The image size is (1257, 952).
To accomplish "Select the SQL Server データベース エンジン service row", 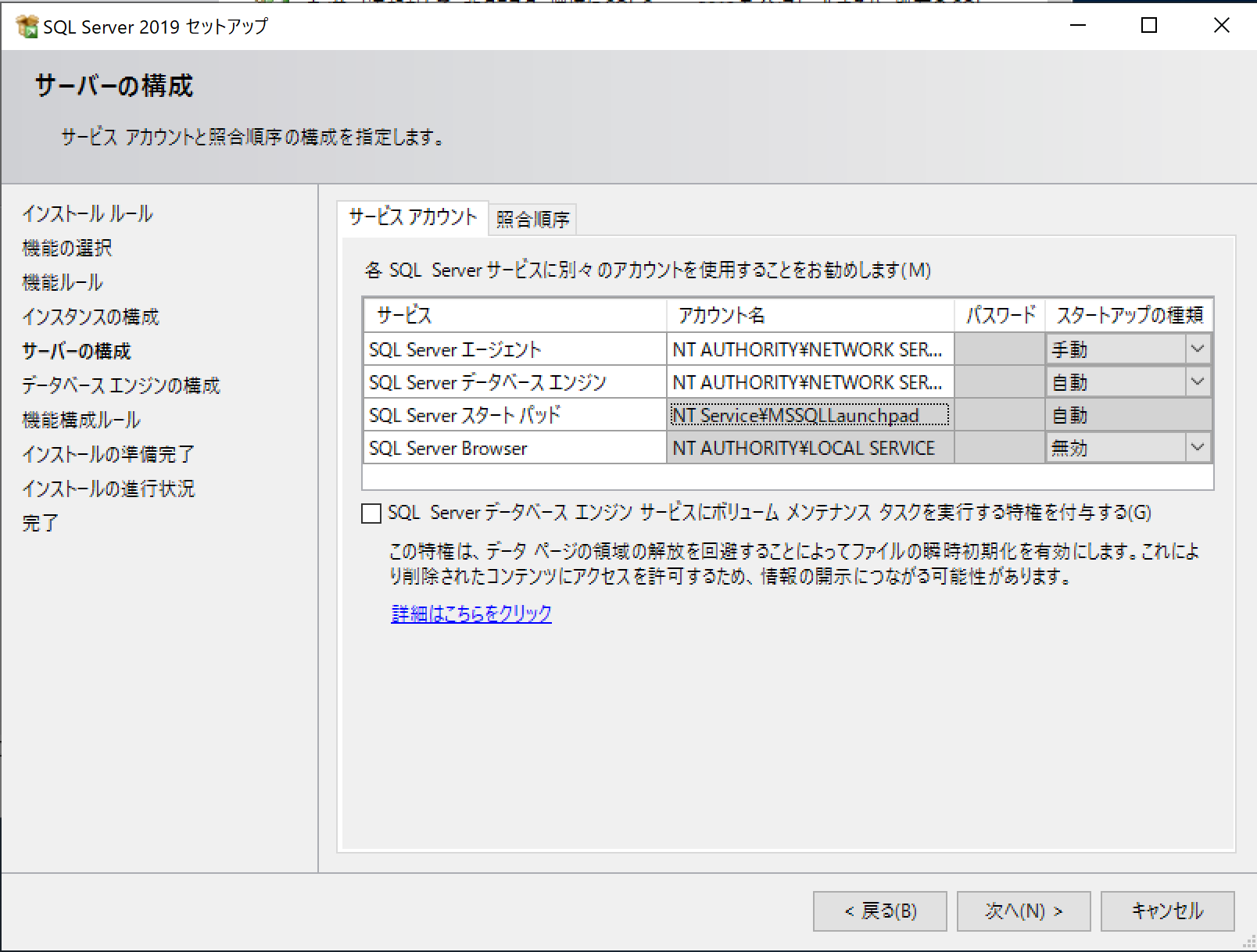I will click(x=514, y=382).
